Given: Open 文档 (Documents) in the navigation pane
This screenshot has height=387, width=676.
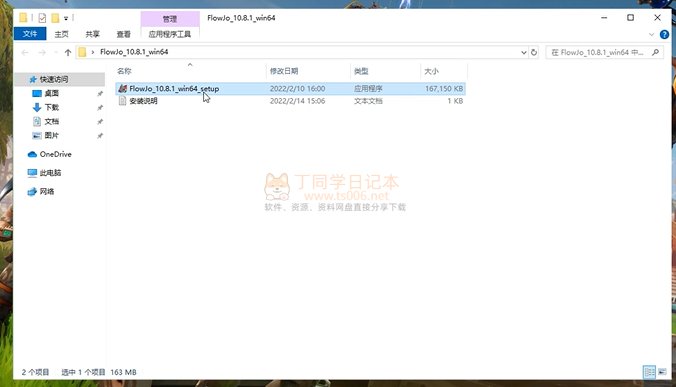Looking at the screenshot, I should point(51,122).
